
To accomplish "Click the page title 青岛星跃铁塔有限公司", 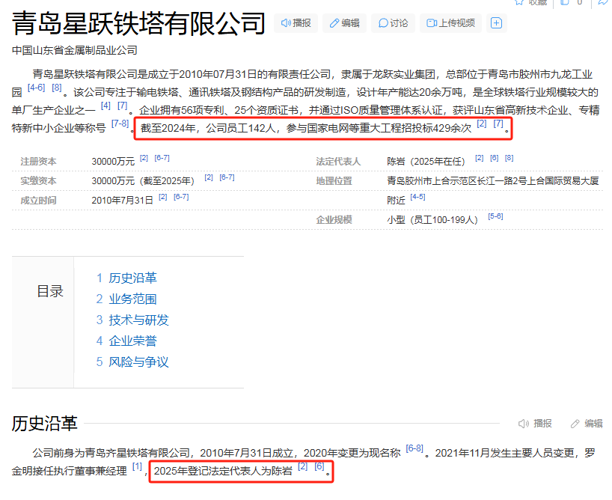I will click(139, 23).
